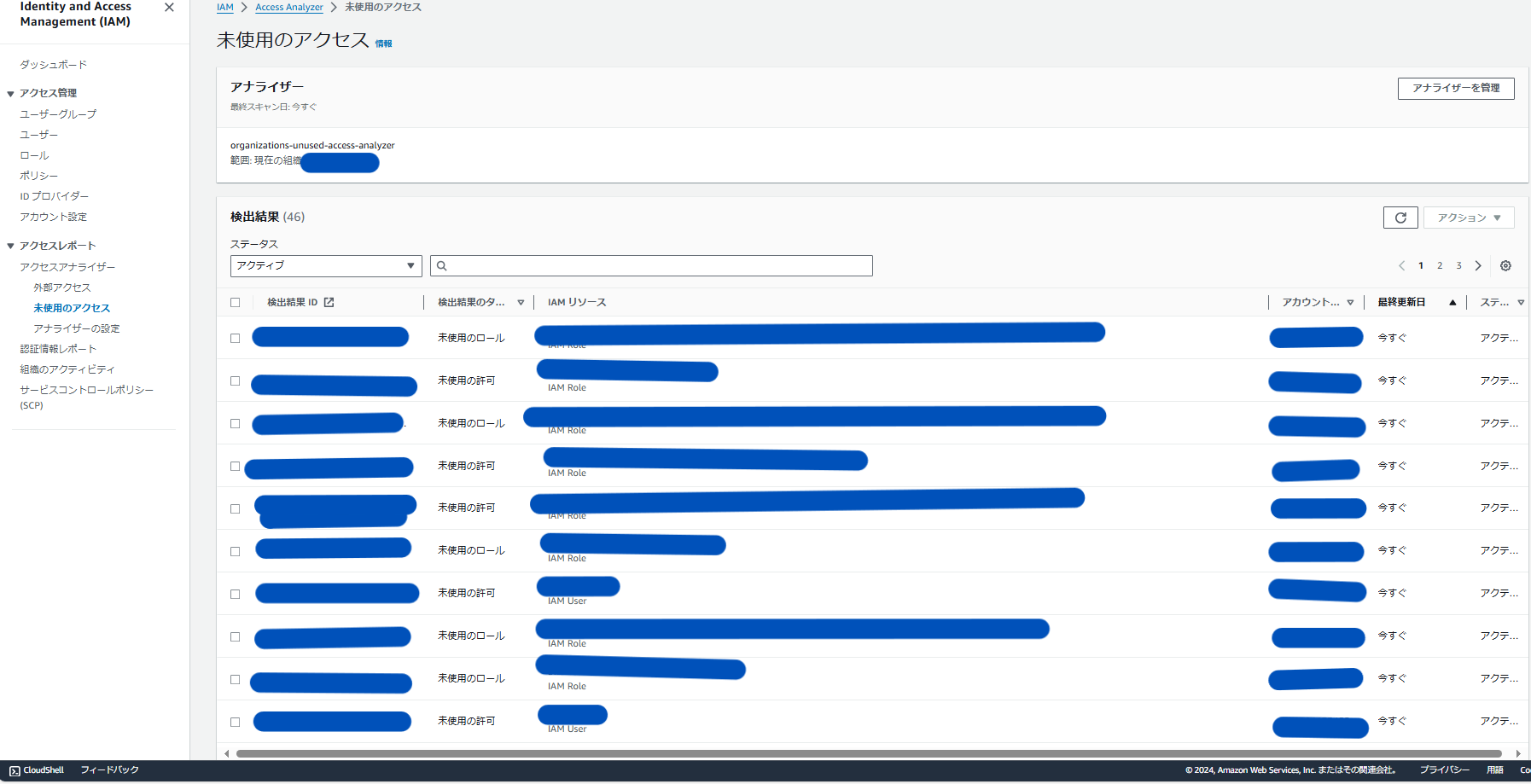Check the second row 未使用の許可 finding
1531x784 pixels.
(x=236, y=380)
